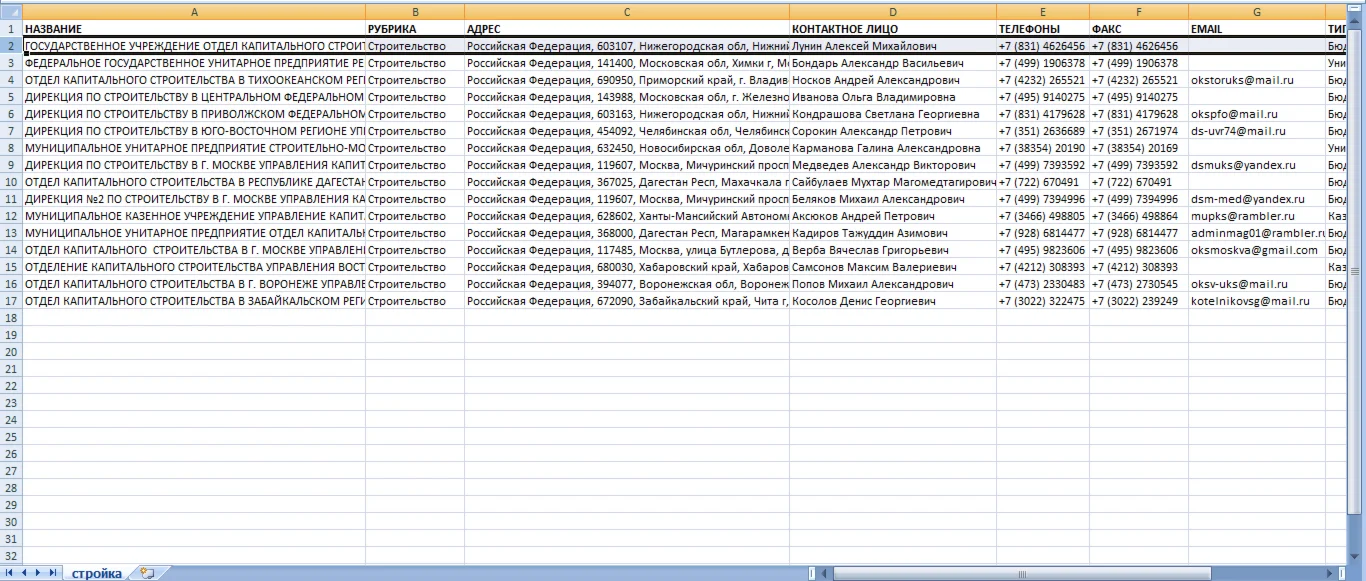Select fax cell +7 (3022) 239249
This screenshot has height=581, width=1366.
(1139, 301)
